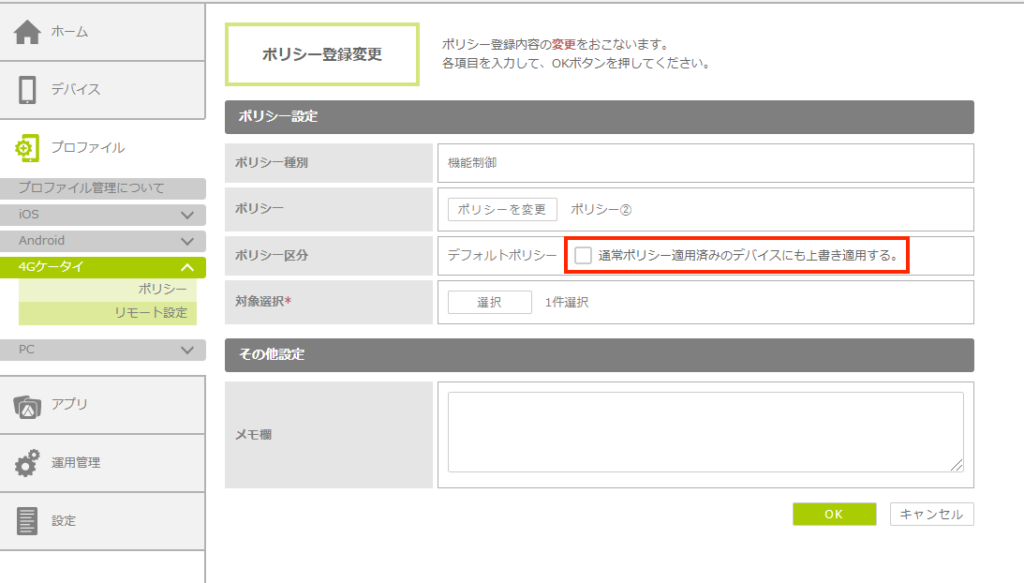1024x583 pixels.
Task: Click the Home house icon
Action: 27,32
